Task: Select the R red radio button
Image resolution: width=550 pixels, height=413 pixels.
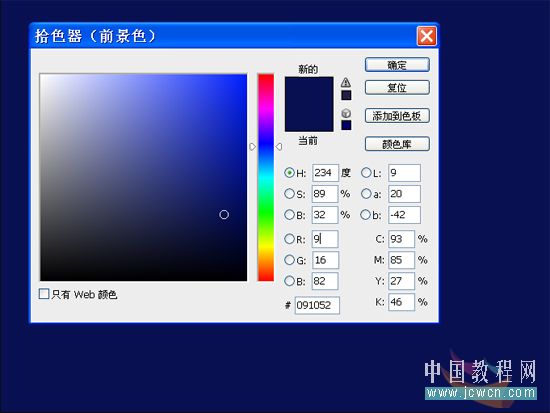Action: click(x=289, y=239)
